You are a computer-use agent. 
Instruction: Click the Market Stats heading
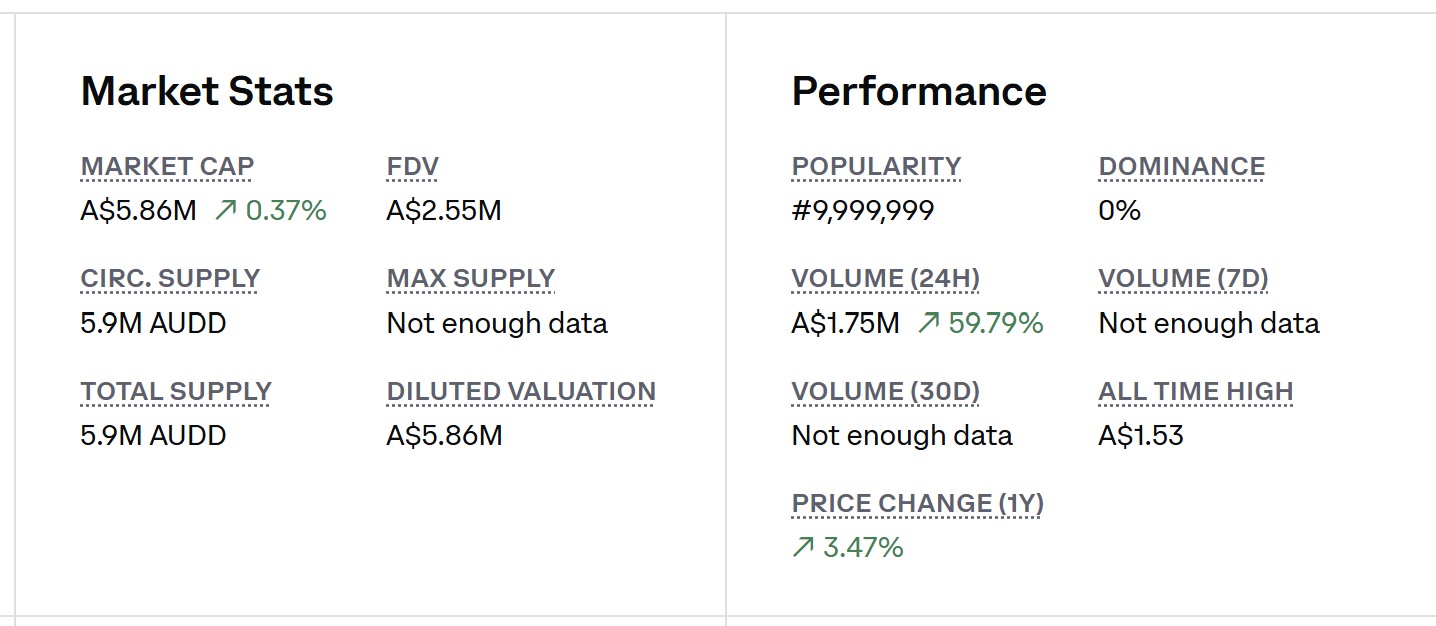coord(207,91)
